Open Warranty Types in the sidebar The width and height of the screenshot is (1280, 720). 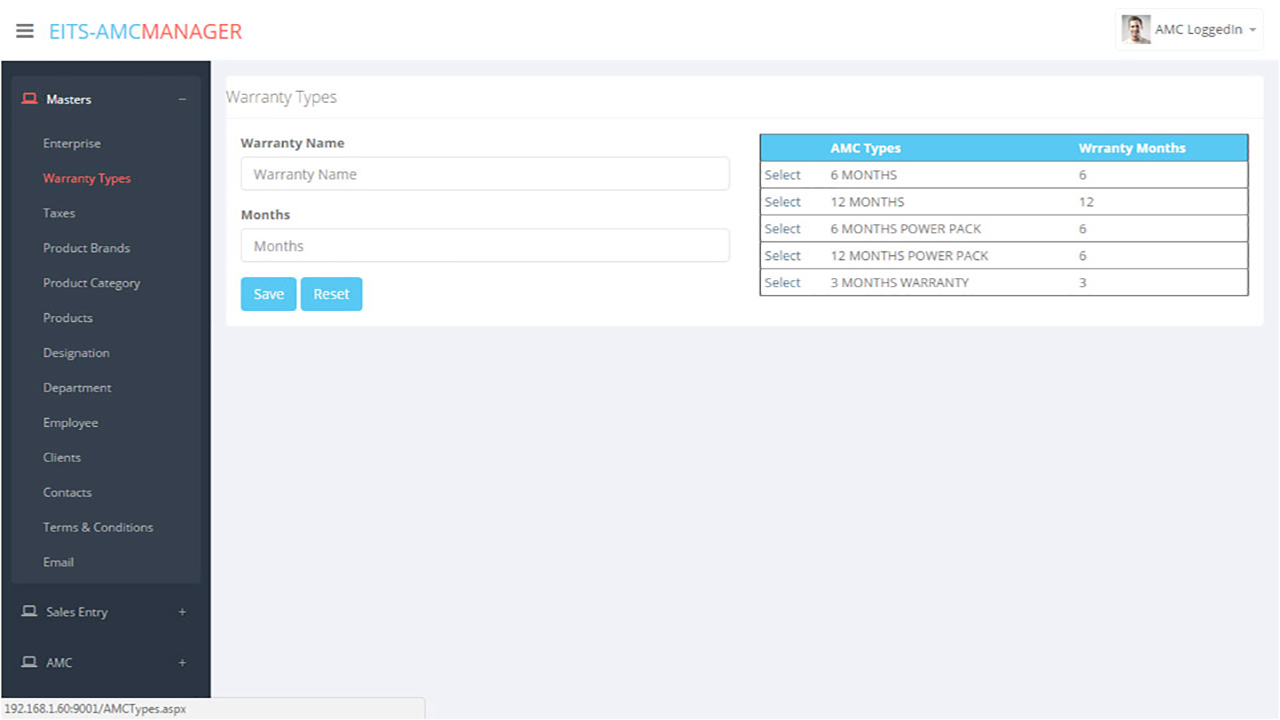(87, 178)
